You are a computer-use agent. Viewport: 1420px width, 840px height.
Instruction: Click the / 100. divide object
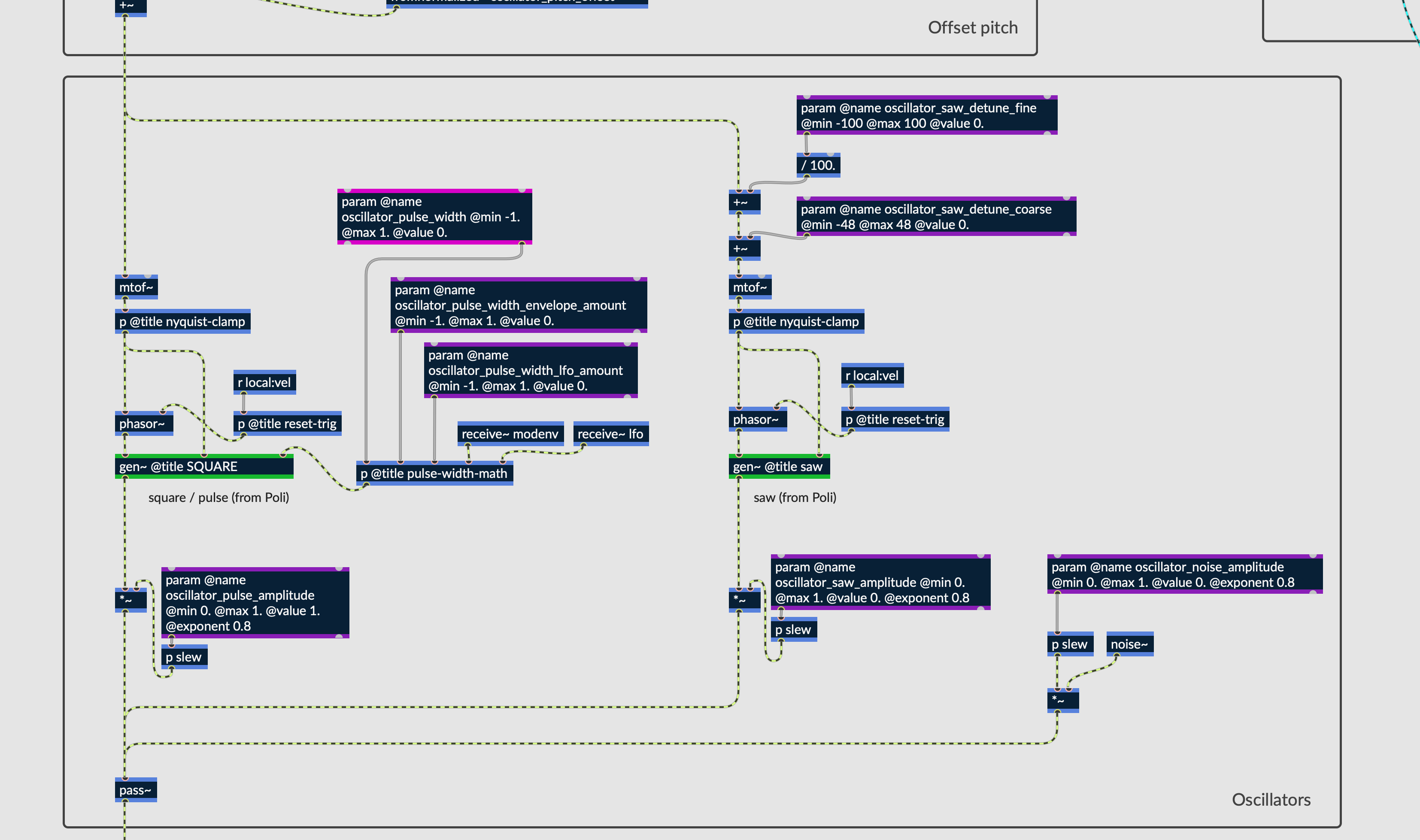coord(818,165)
